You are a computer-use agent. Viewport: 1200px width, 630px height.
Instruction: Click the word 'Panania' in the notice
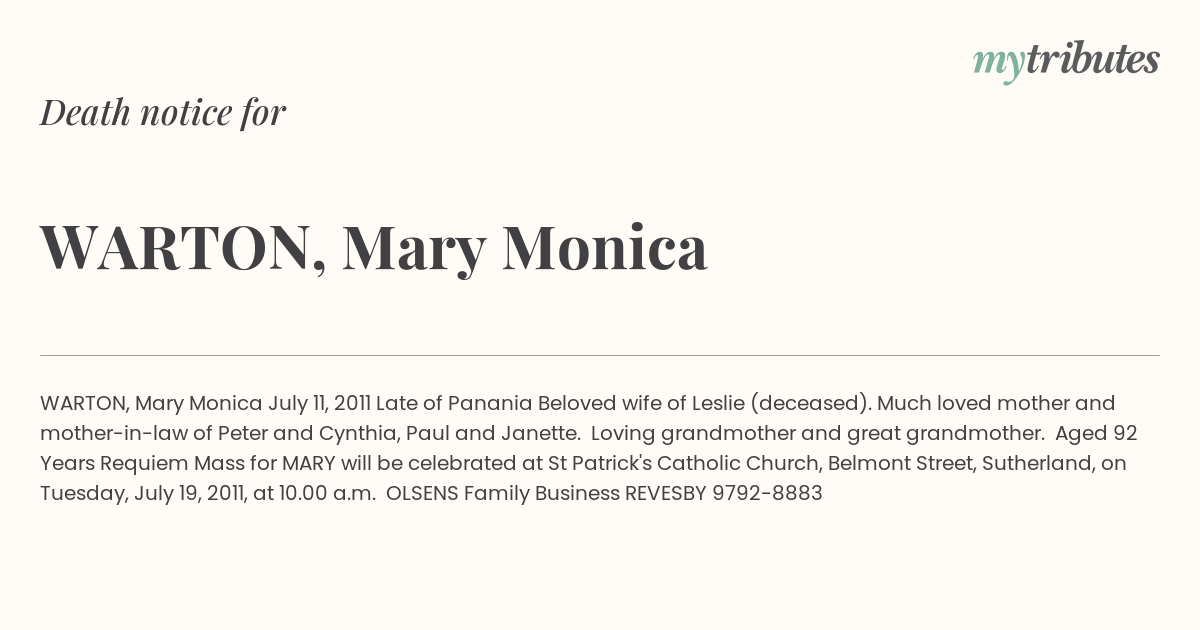490,403
